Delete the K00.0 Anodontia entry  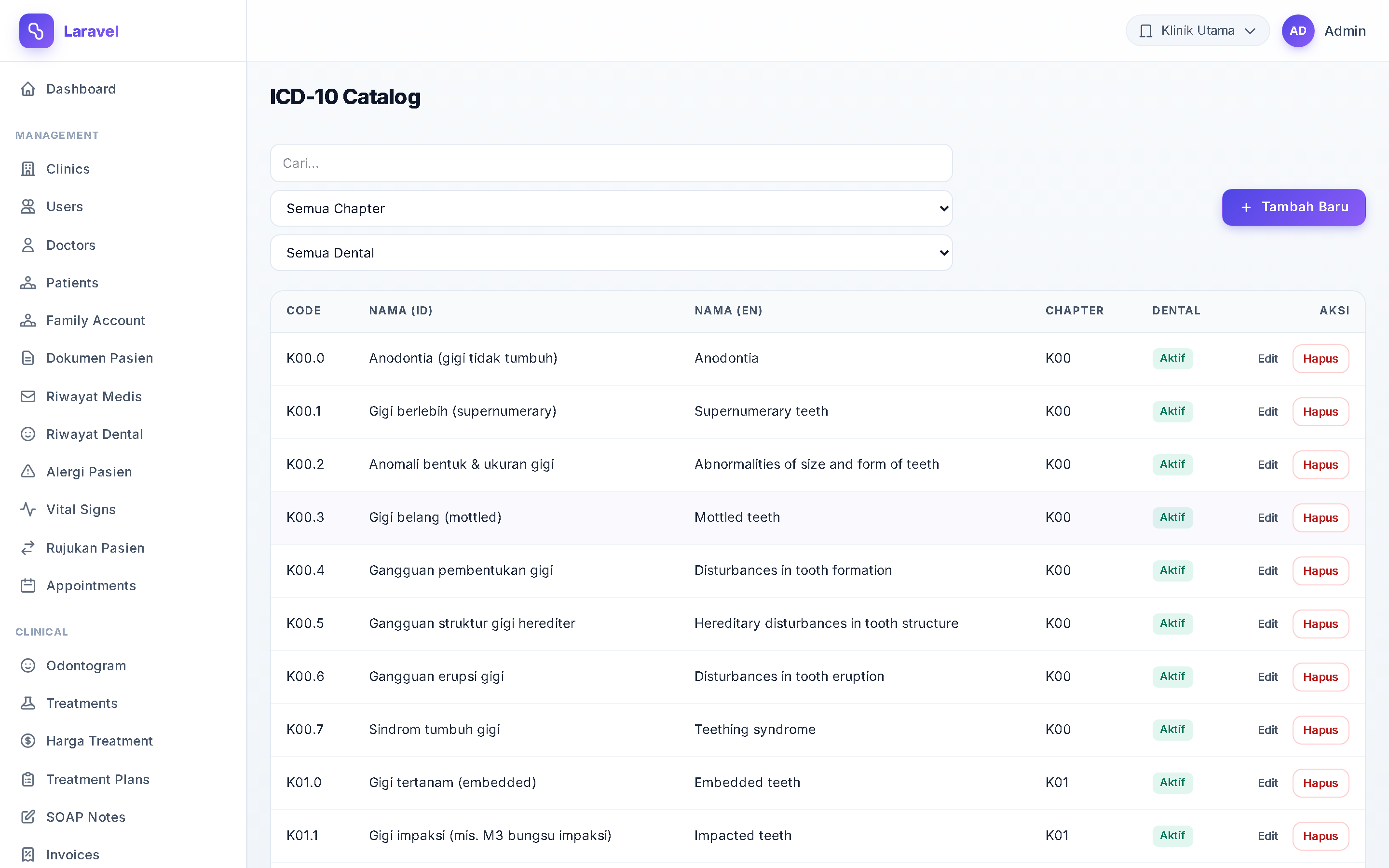[x=1320, y=359]
